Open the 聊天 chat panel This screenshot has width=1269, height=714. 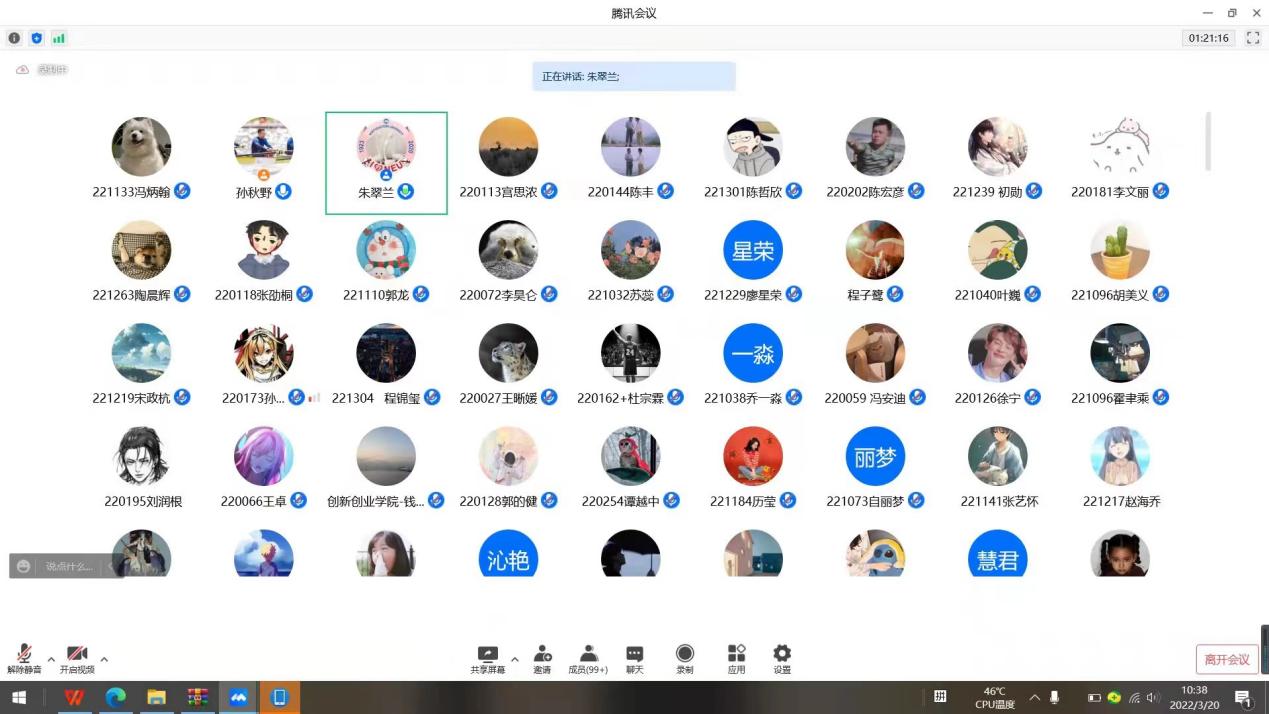[634, 659]
